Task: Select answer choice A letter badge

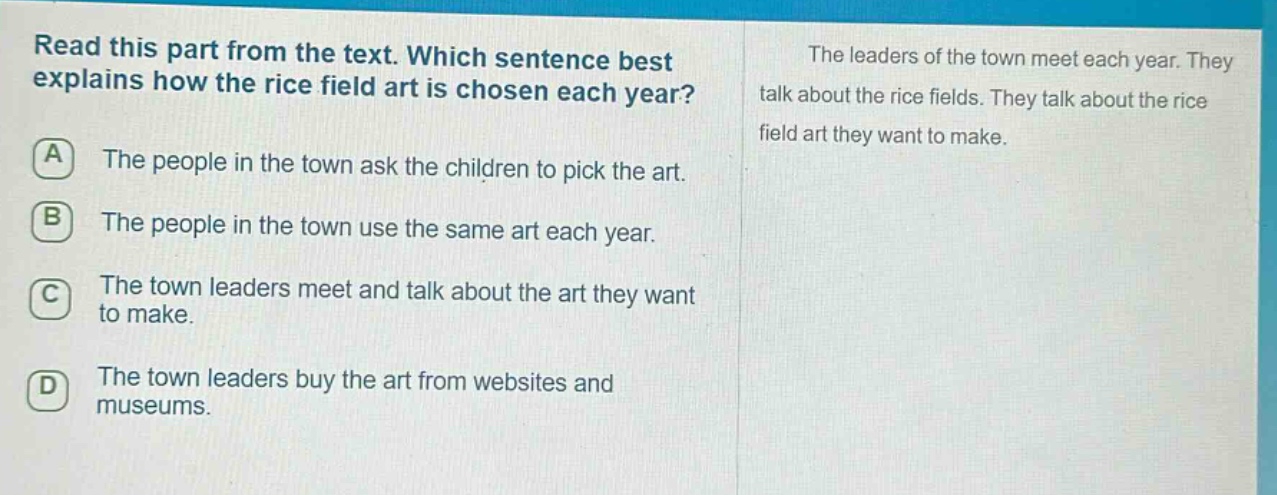Action: pyautogui.click(x=50, y=159)
